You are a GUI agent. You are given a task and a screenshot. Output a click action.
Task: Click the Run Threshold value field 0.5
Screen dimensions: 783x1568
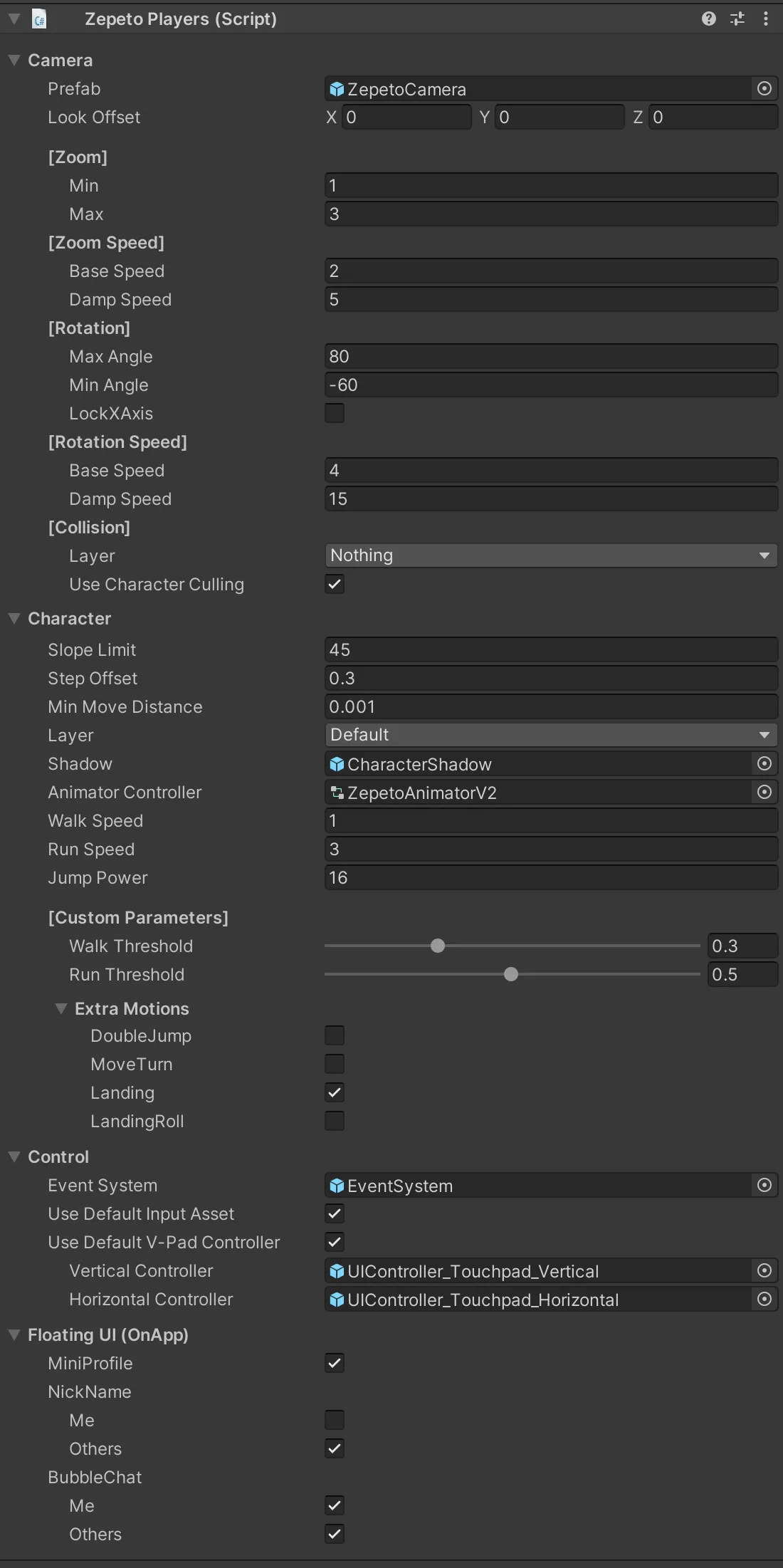pos(742,974)
